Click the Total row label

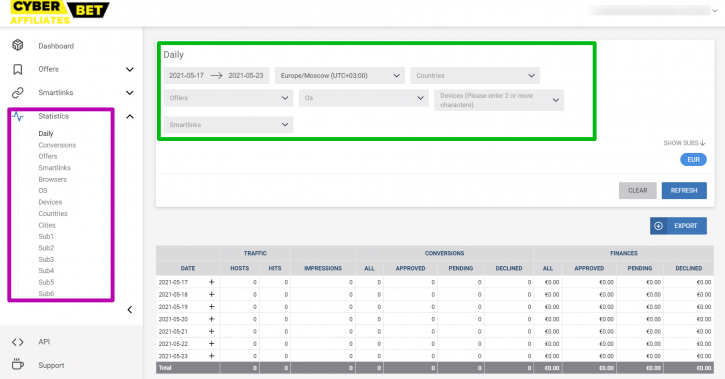click(165, 368)
